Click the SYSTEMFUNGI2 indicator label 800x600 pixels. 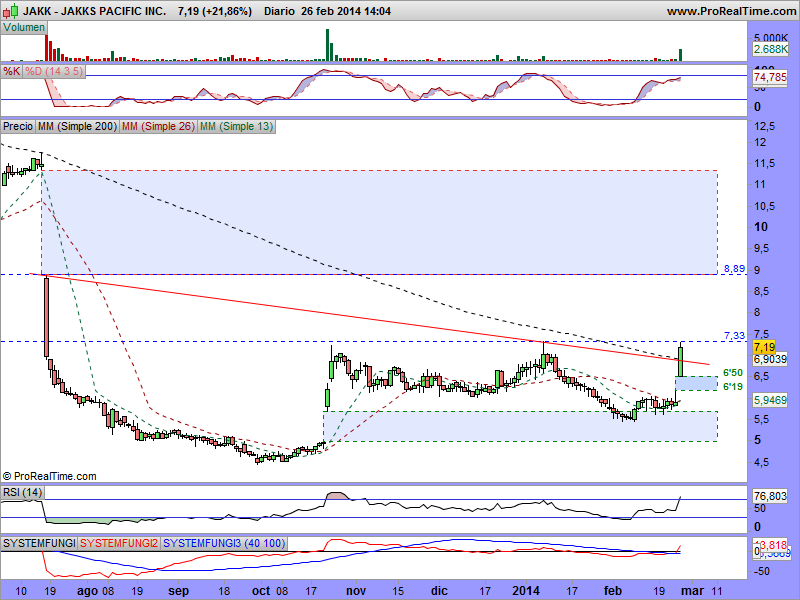[119, 543]
